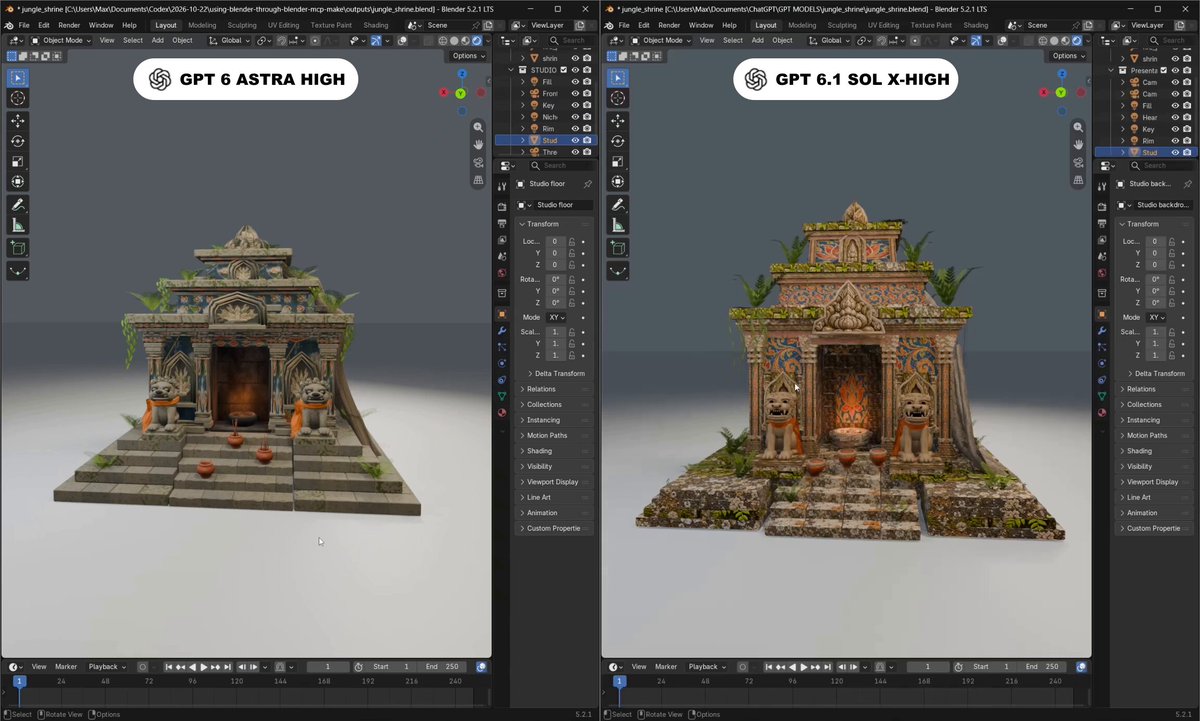The height and width of the screenshot is (721, 1200).
Task: Click outliner search field in left window
Action: tap(573, 41)
